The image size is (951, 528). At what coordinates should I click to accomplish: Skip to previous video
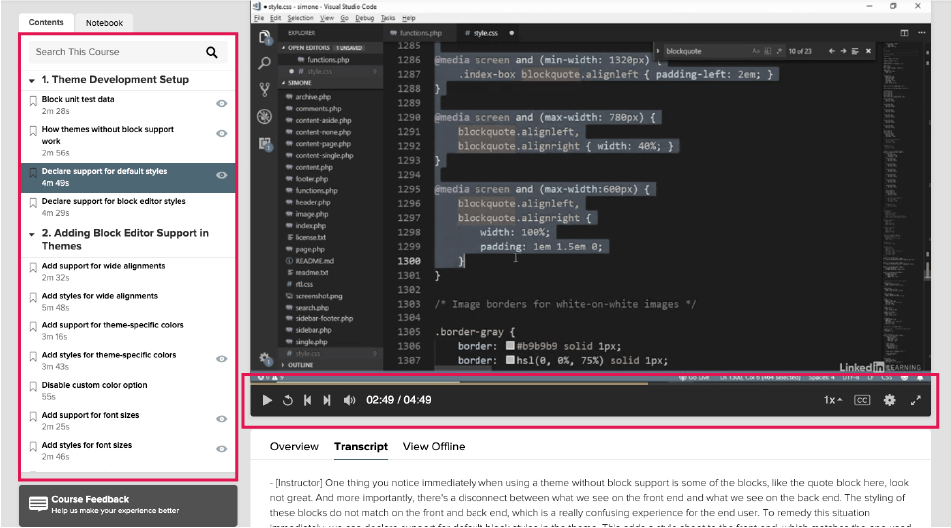pos(308,400)
